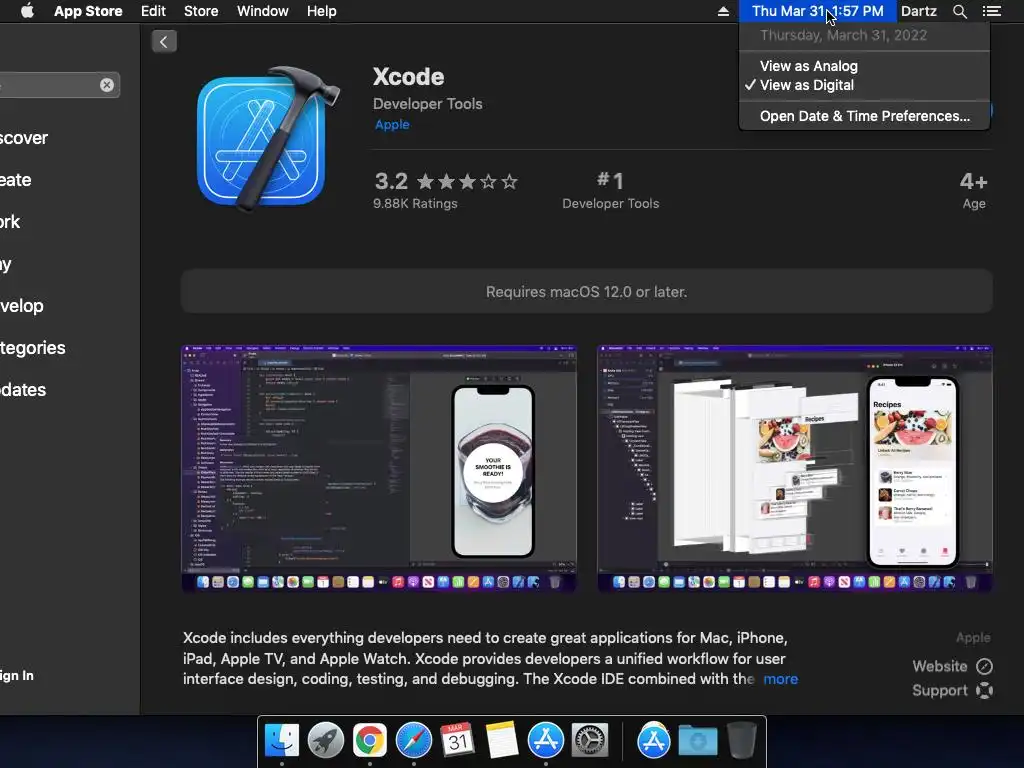Click the eject icon in menu bar
Viewport: 1024px width, 768px height.
pos(723,11)
